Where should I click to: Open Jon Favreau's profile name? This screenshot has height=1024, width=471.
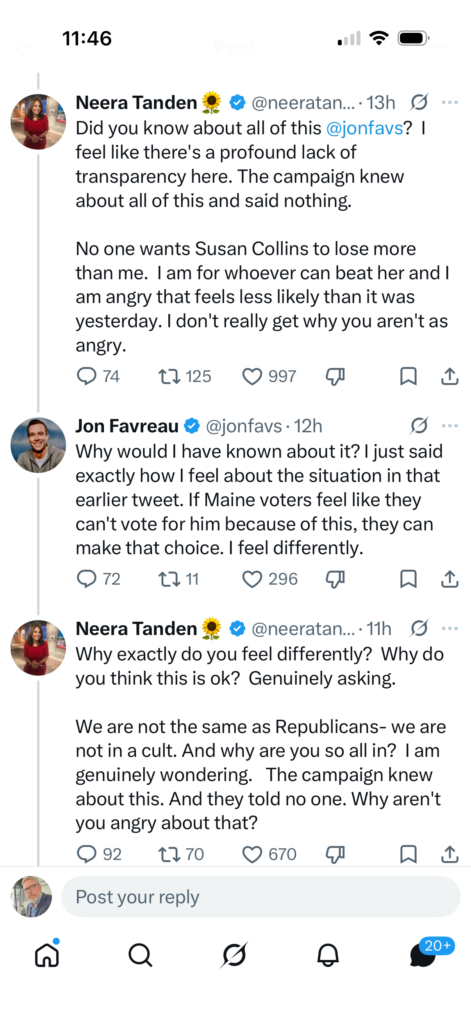tap(127, 426)
